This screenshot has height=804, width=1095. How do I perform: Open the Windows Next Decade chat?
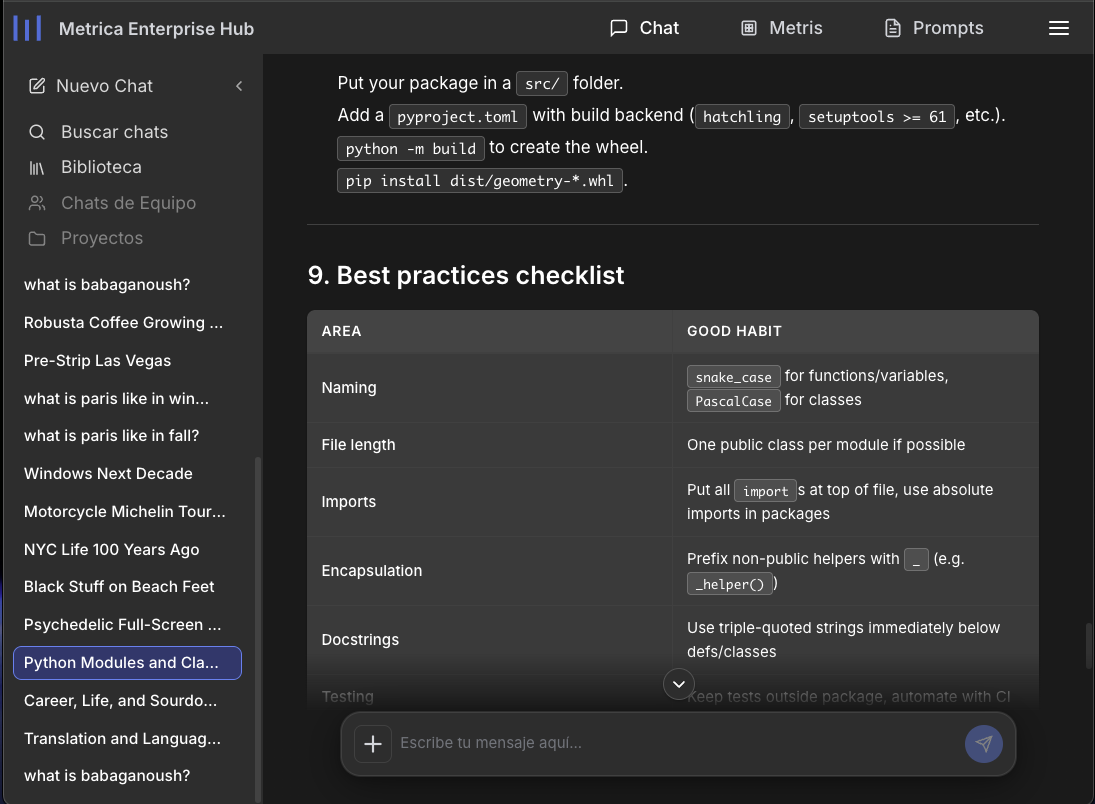coord(108,474)
